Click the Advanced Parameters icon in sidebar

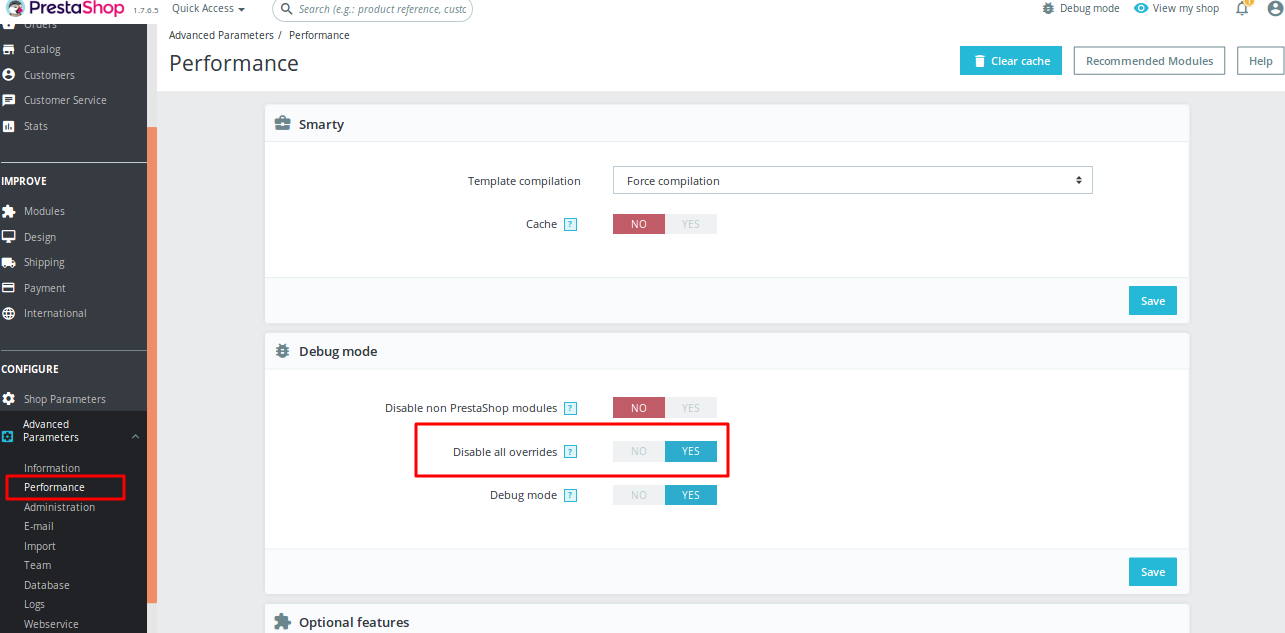[x=8, y=437]
